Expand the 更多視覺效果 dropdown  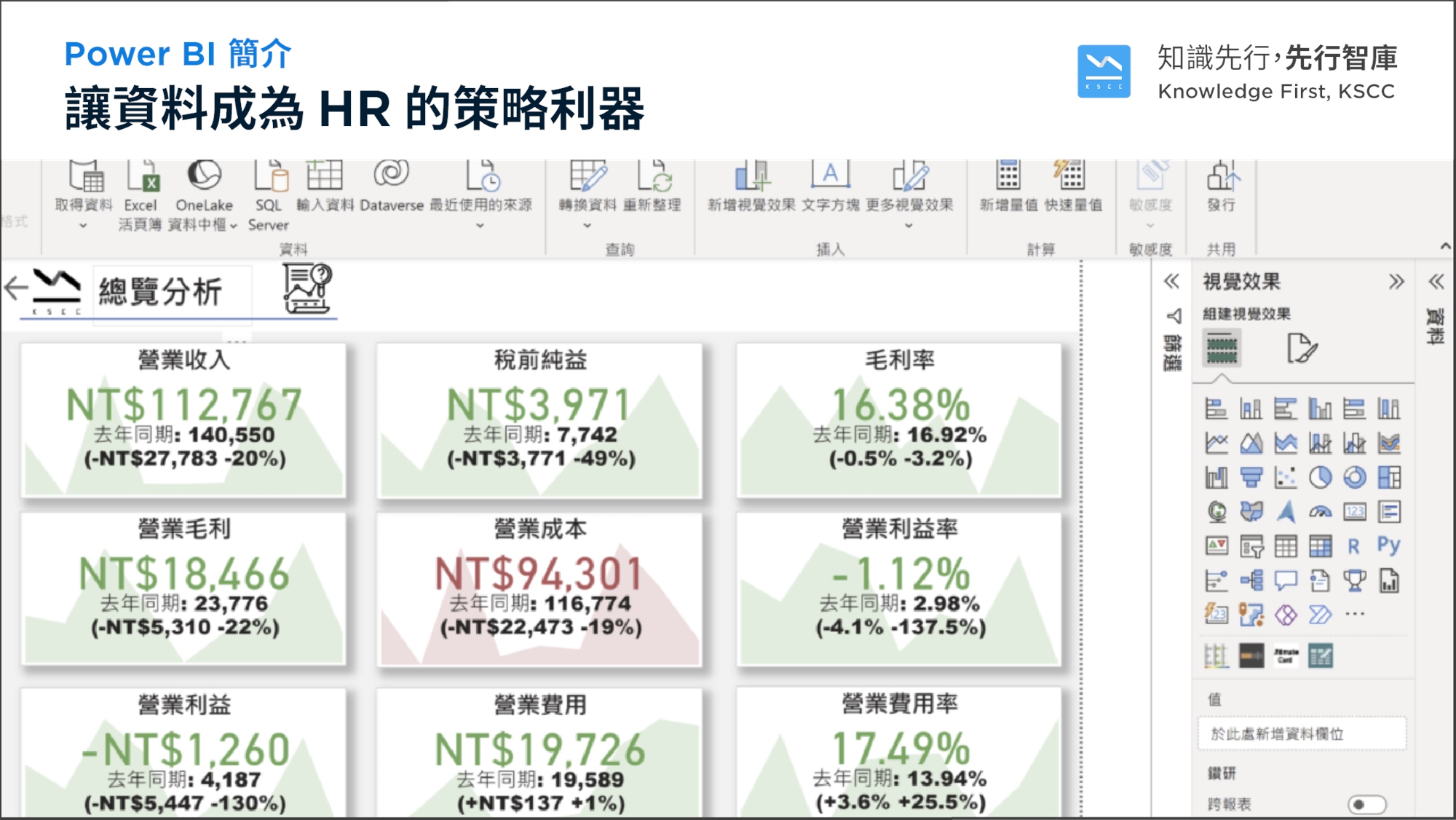(x=909, y=226)
